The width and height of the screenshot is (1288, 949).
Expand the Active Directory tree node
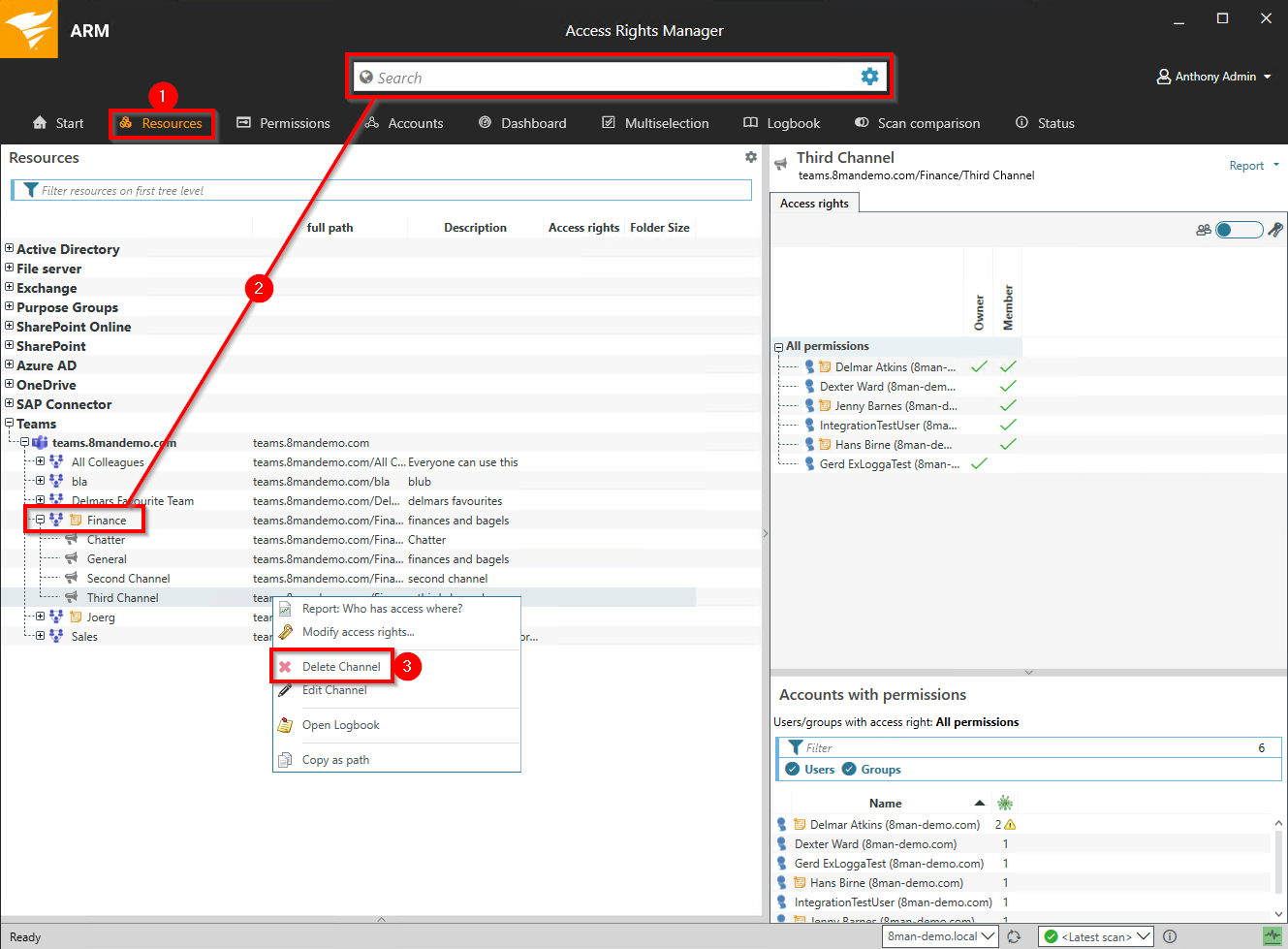10,248
